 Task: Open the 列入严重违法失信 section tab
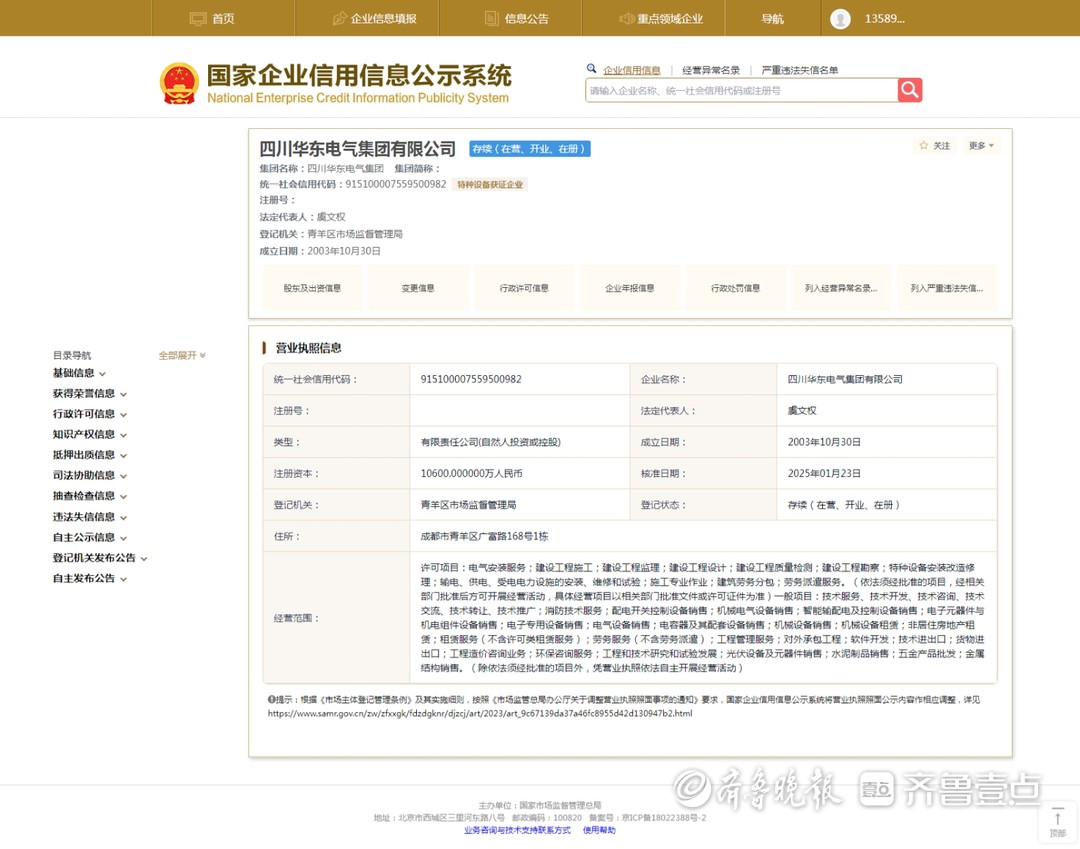tap(947, 288)
